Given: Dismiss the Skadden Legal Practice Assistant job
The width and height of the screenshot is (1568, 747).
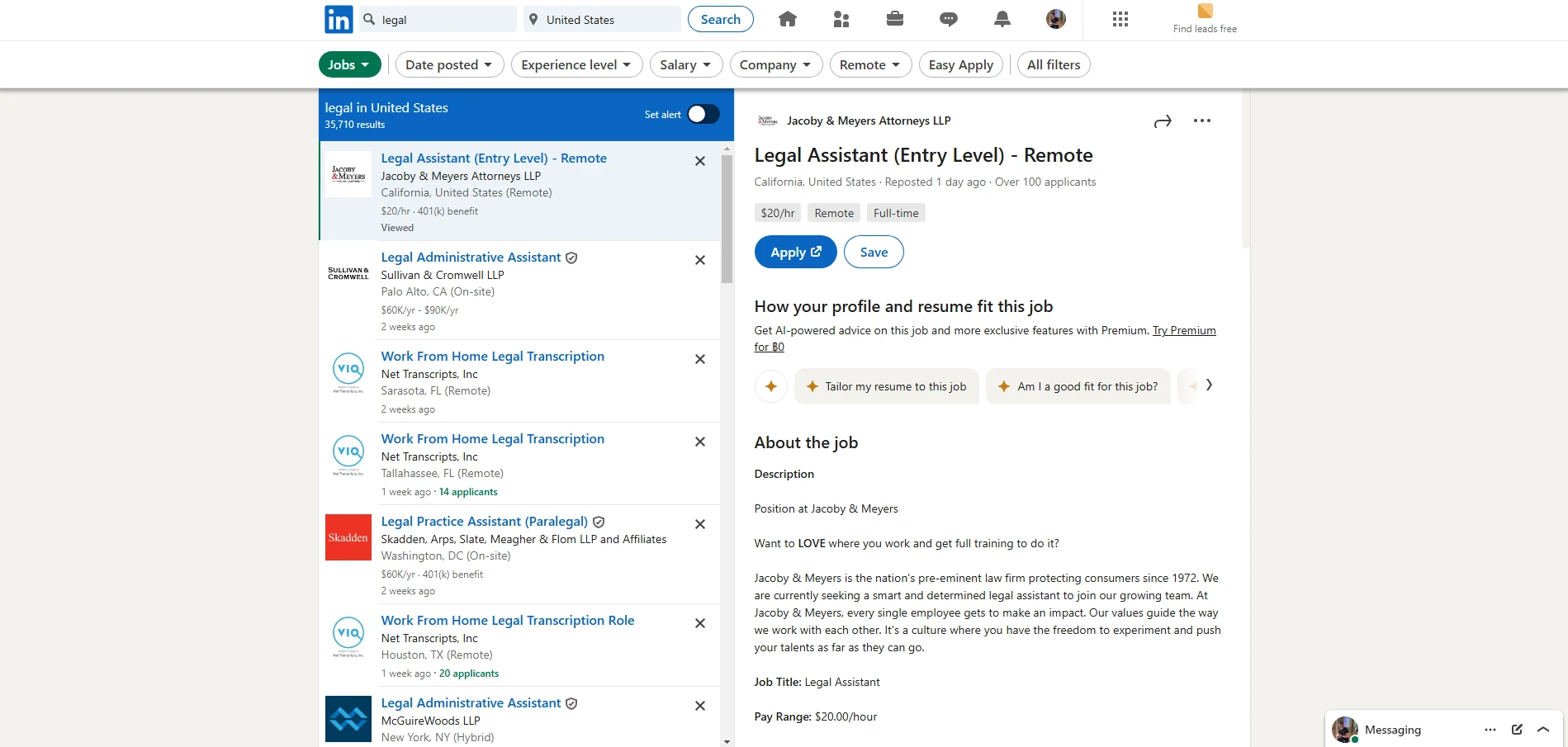Looking at the screenshot, I should pos(700,524).
